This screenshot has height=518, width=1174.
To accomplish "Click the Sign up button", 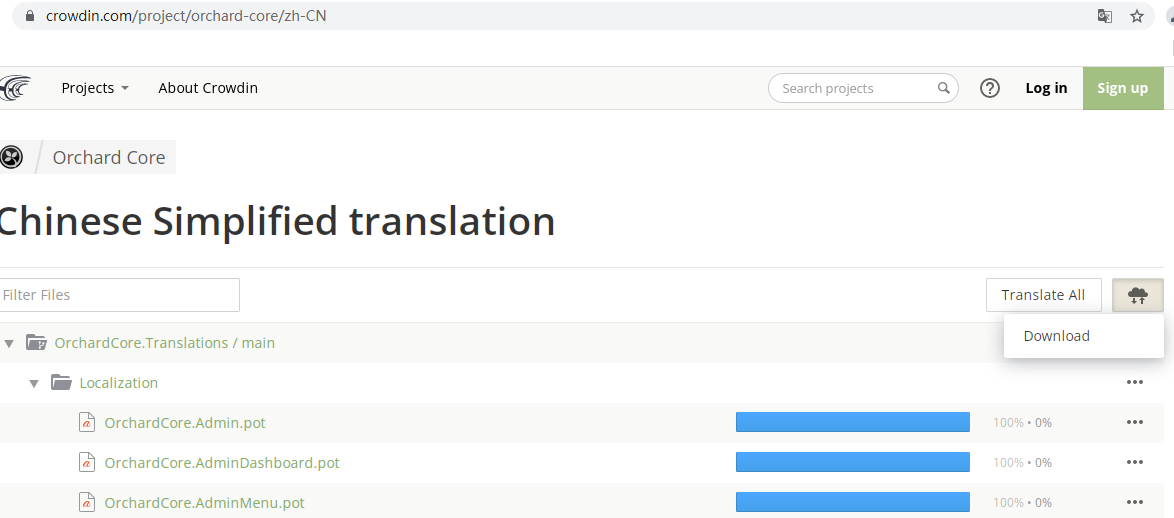I will [1122, 88].
